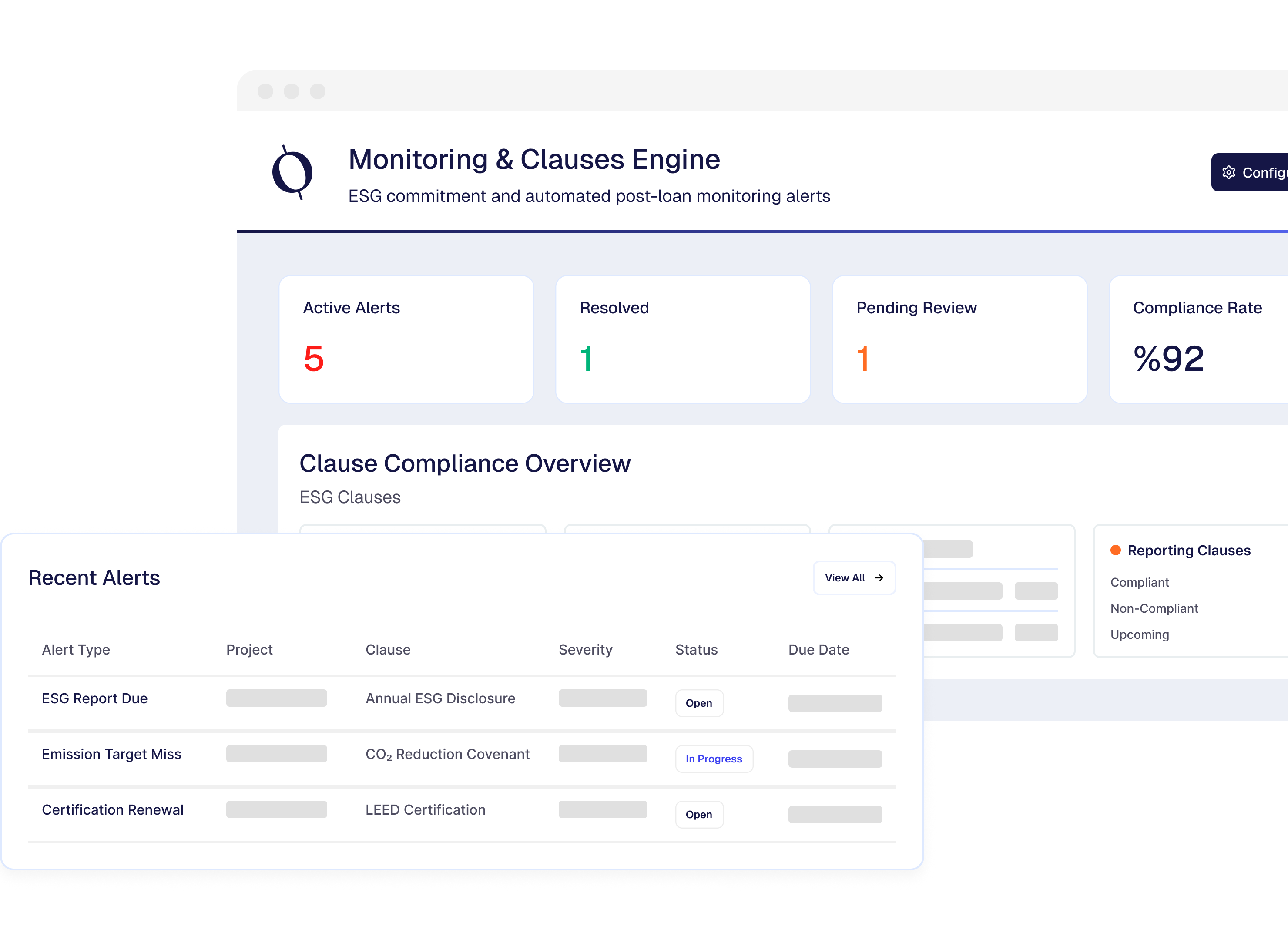
Task: Click the gear icon on the Configure button
Action: click(x=1229, y=172)
